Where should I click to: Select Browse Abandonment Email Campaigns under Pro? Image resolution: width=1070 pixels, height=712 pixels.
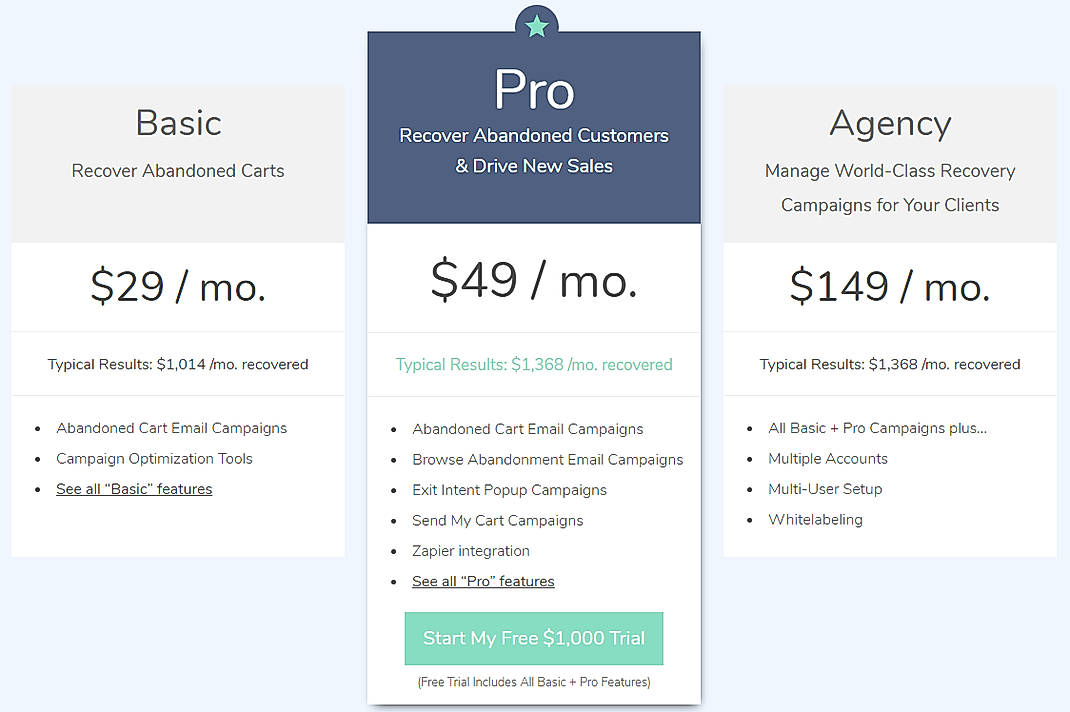tap(548, 459)
